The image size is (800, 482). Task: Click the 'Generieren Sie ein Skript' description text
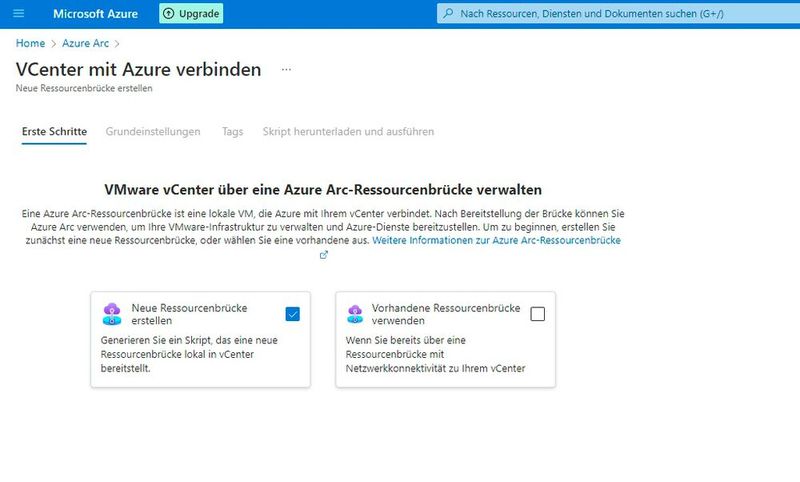coord(189,354)
